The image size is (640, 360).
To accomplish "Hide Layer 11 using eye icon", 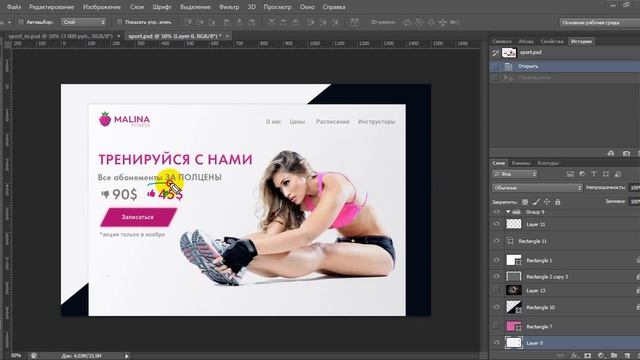I will pyautogui.click(x=496, y=224).
